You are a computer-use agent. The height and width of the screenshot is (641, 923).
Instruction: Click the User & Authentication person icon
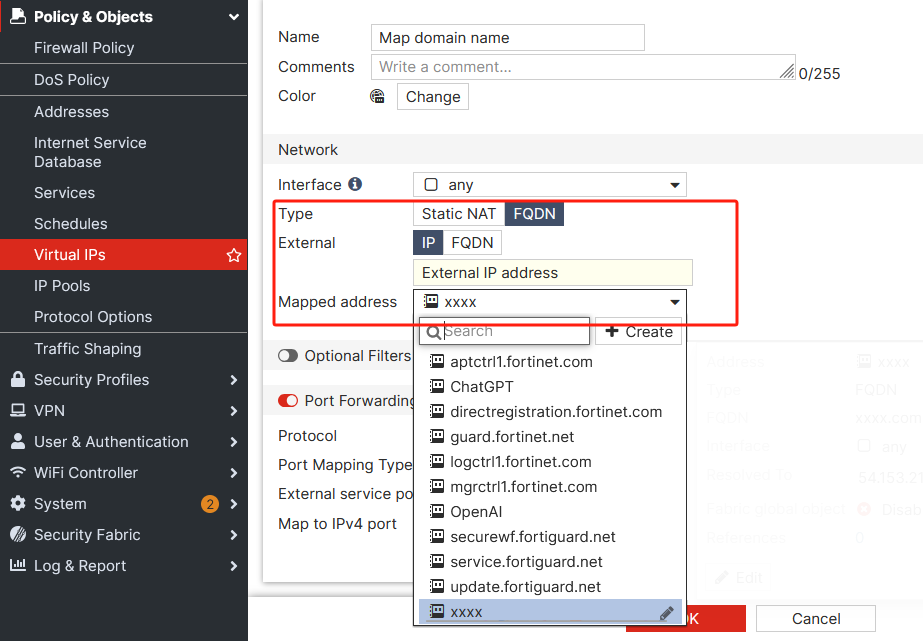pyautogui.click(x=18, y=441)
